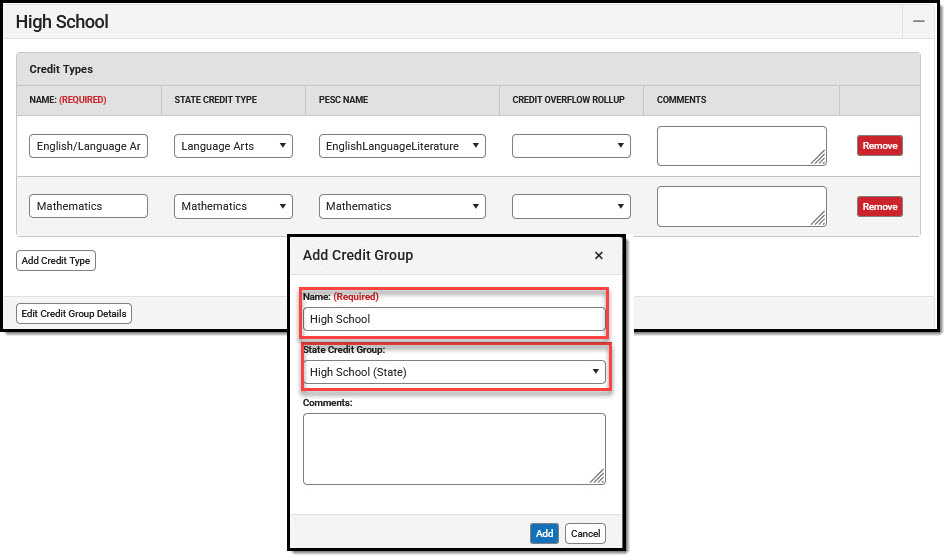Open the Mathematics state credit type dropdown
The image size is (948, 559).
coord(233,206)
